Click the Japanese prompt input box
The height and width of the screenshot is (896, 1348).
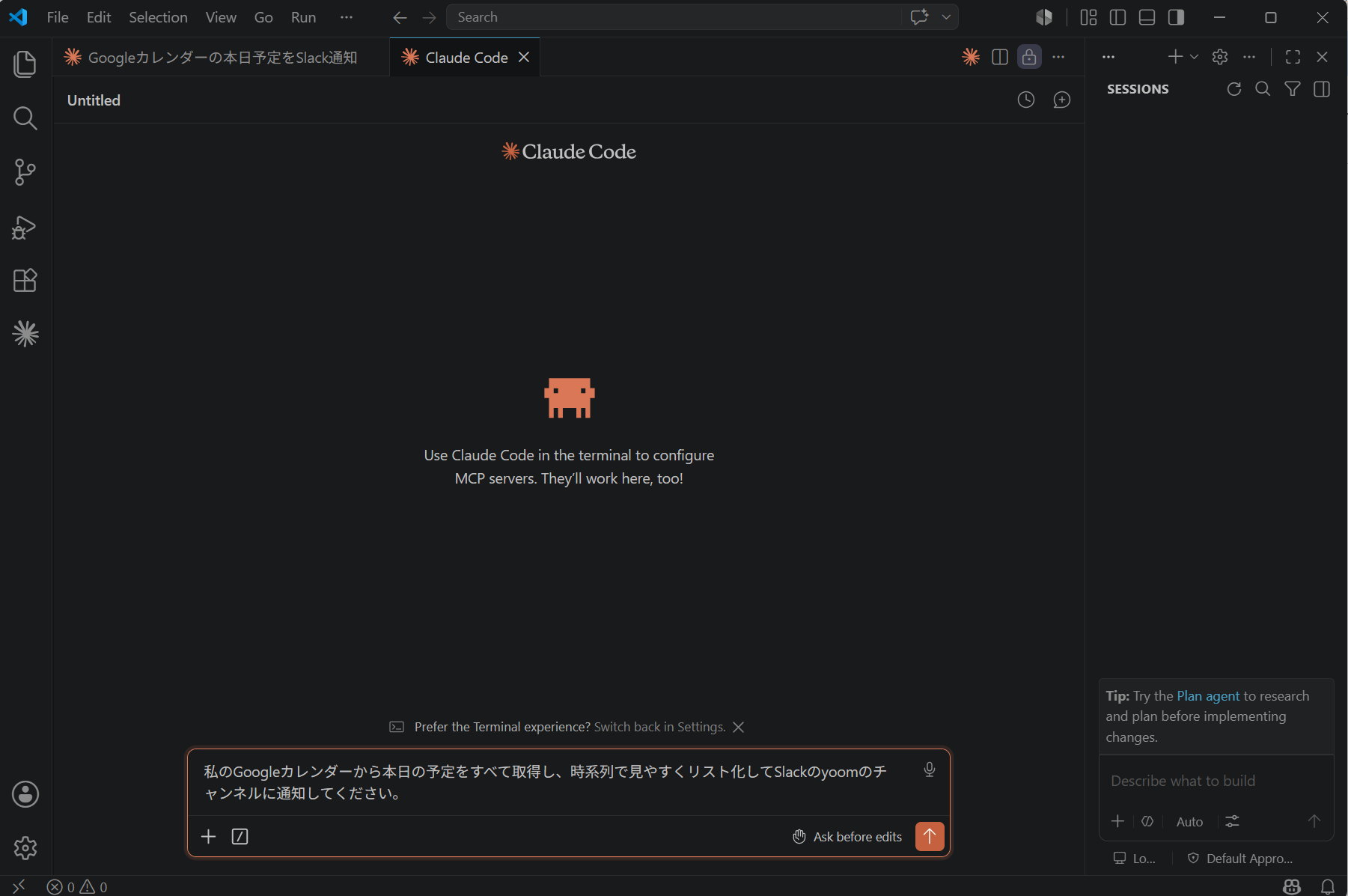[546, 782]
